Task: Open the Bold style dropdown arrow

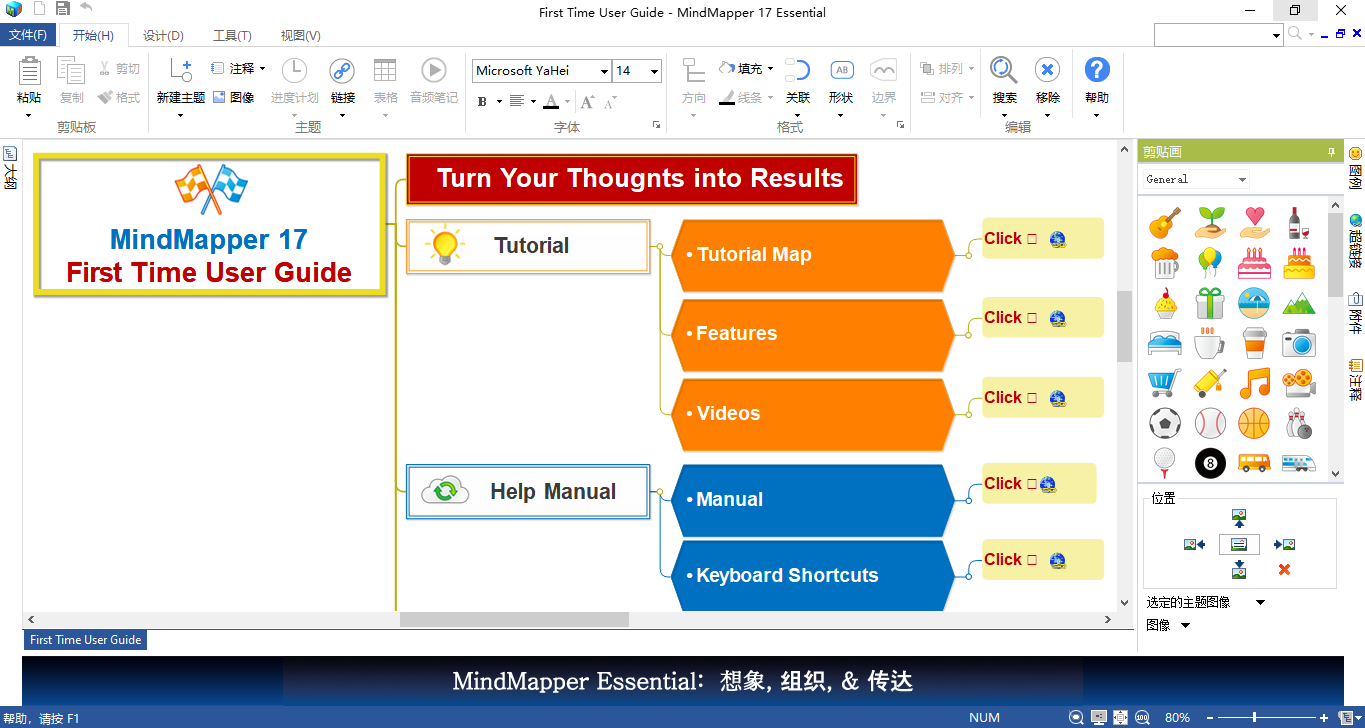Action: 499,101
